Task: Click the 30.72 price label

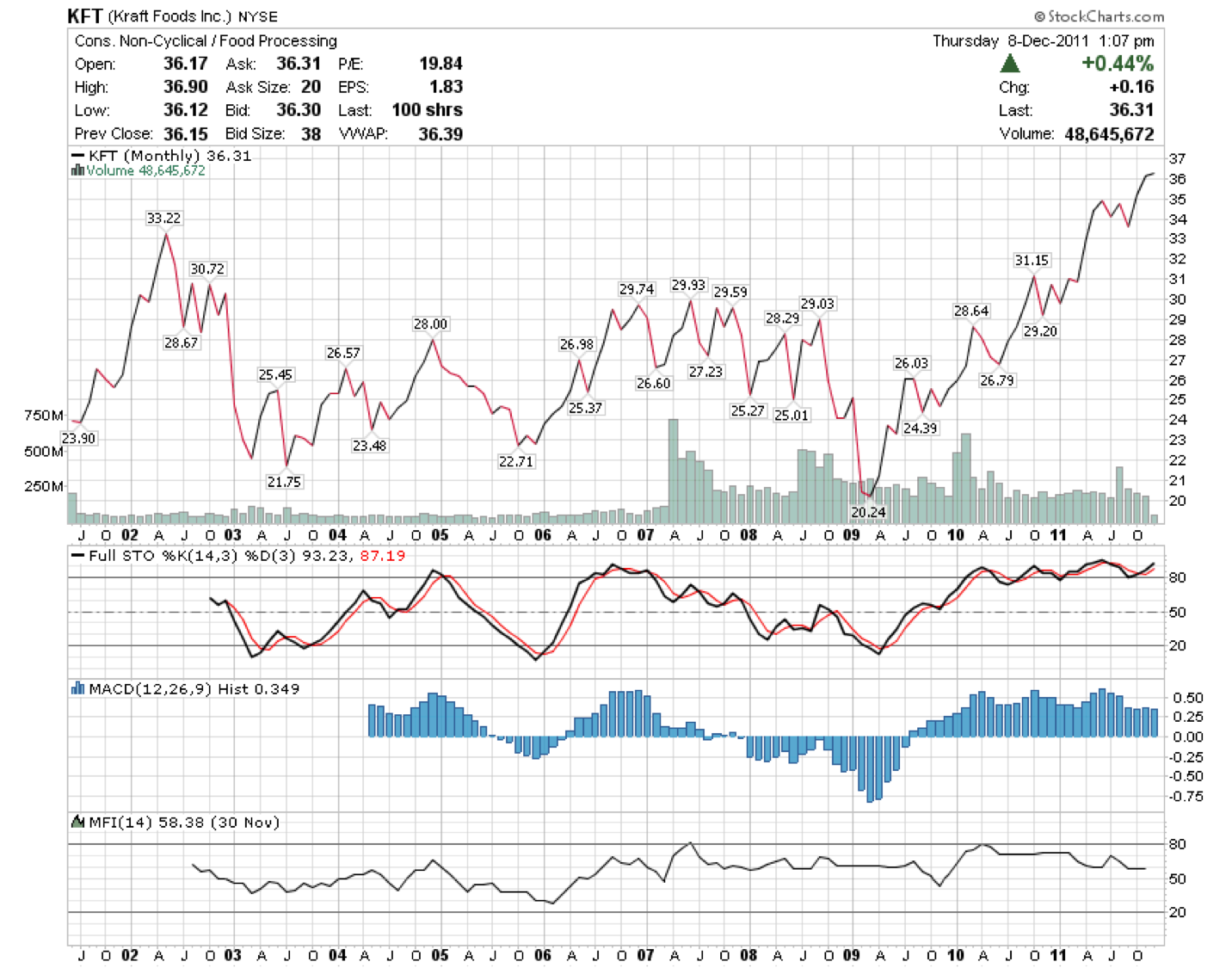Action: (x=206, y=268)
